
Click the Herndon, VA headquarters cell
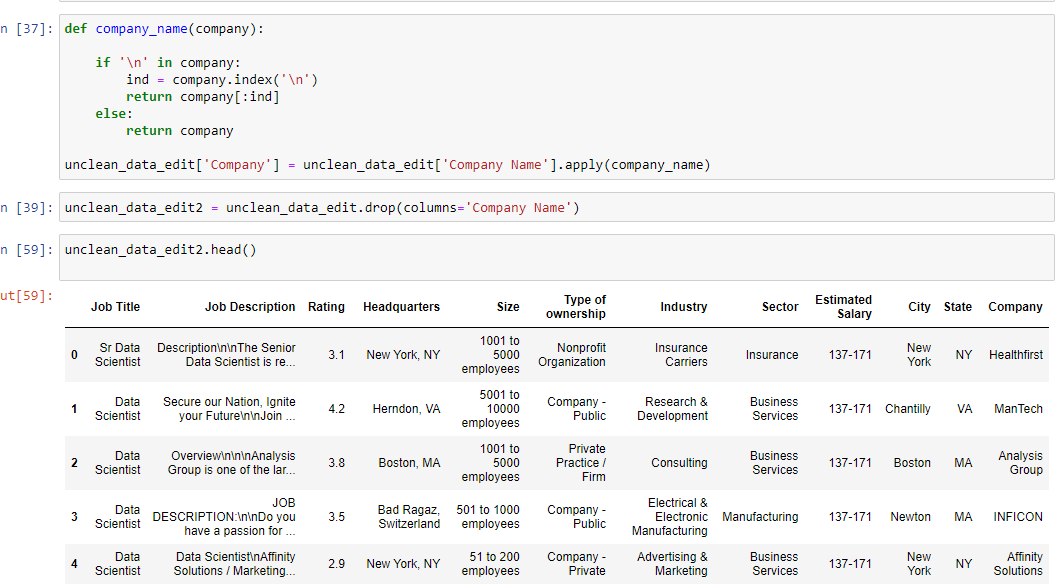(x=406, y=408)
